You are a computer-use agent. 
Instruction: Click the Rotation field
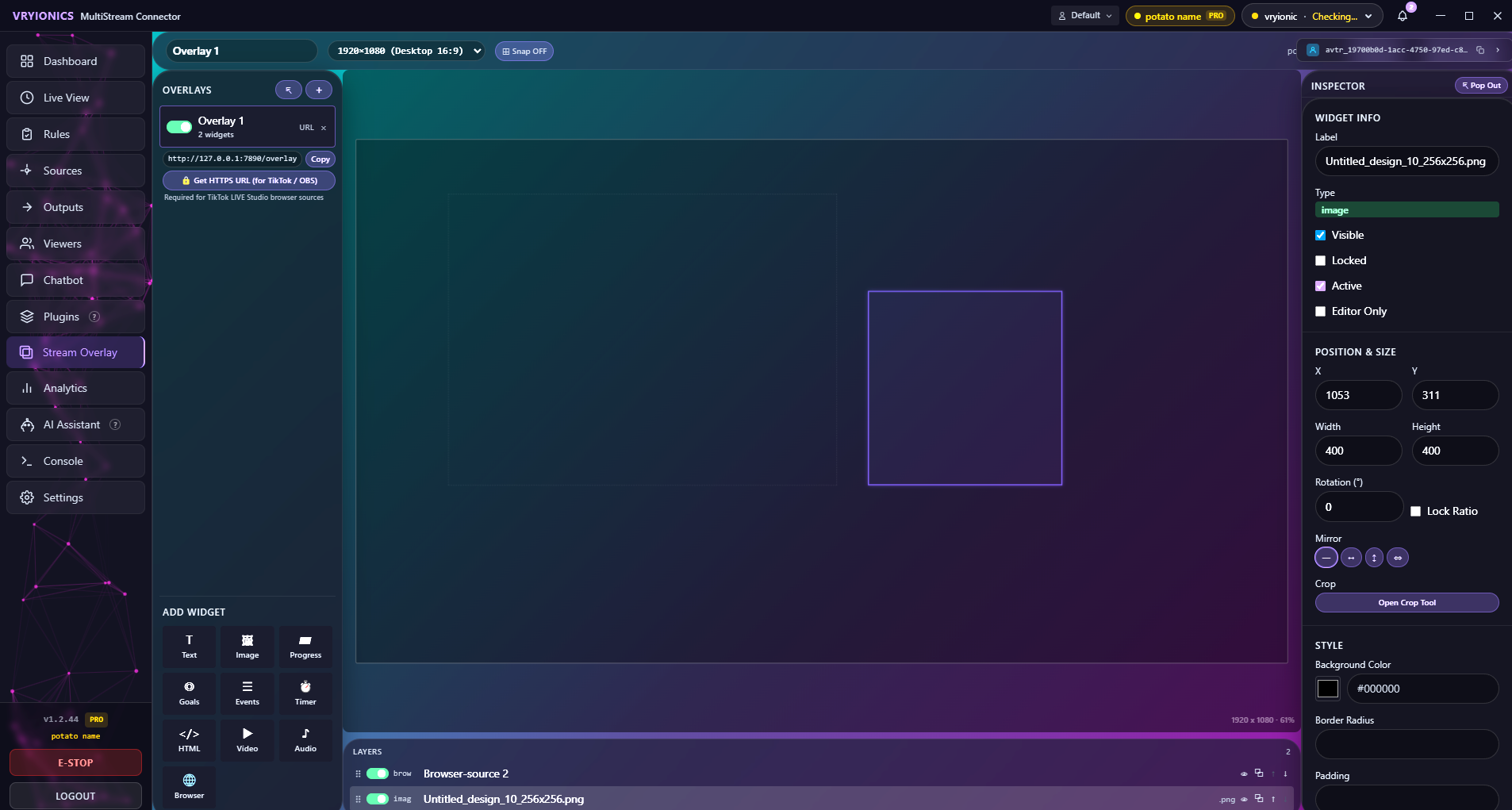pyautogui.click(x=1359, y=507)
